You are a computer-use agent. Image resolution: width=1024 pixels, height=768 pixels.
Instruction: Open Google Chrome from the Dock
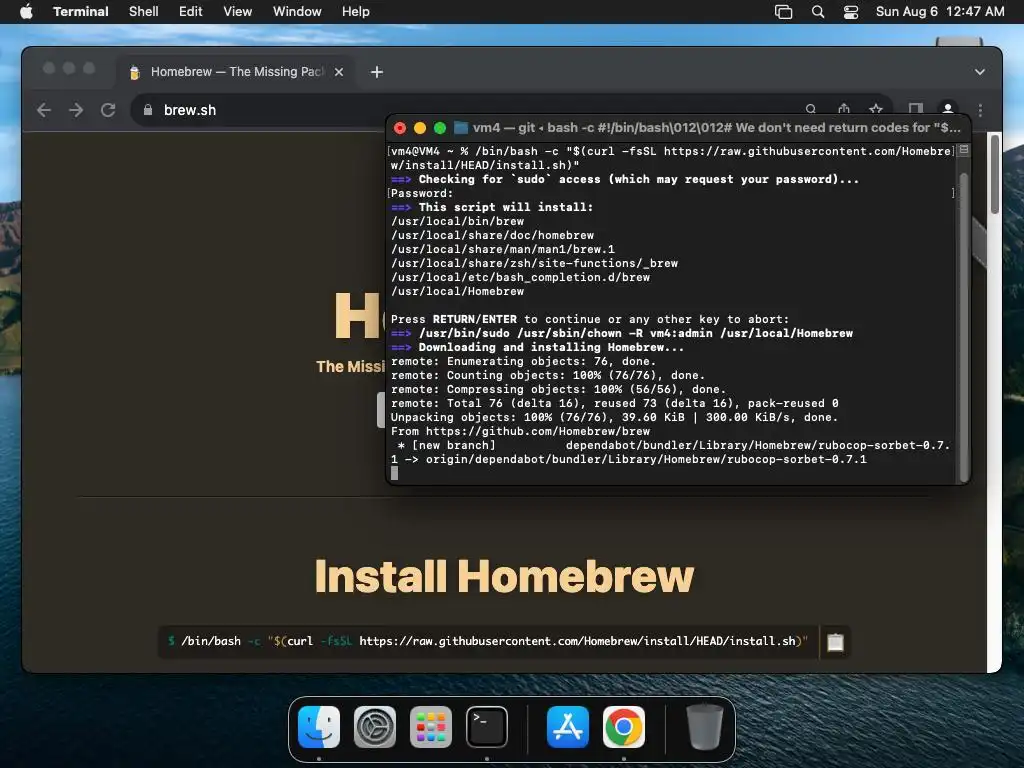(x=624, y=727)
